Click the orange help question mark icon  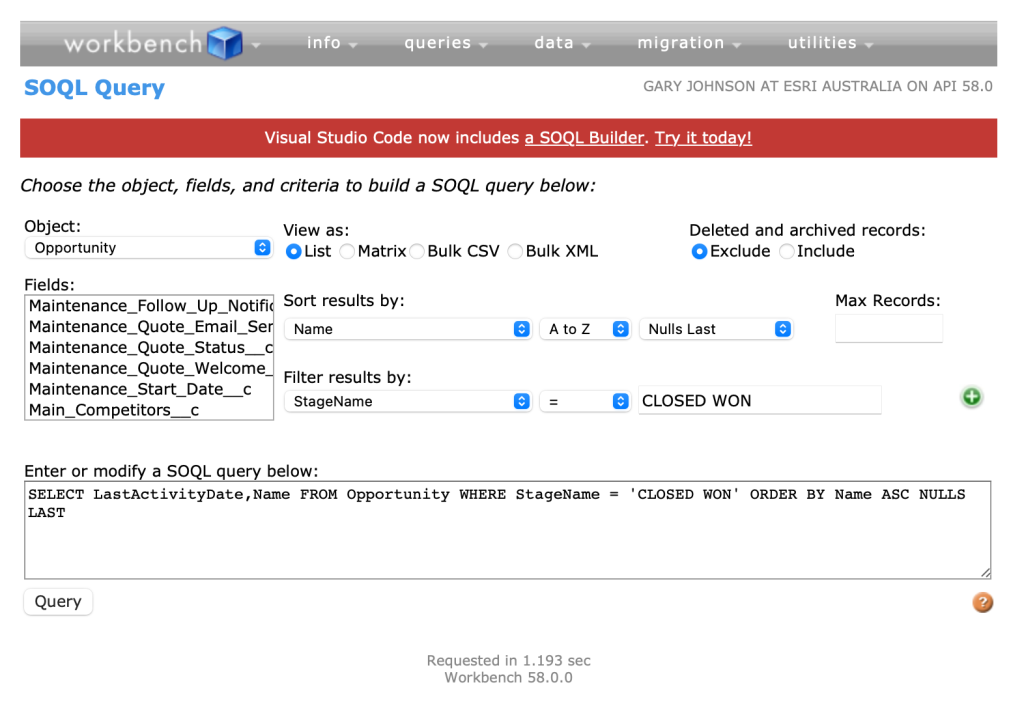pos(983,602)
